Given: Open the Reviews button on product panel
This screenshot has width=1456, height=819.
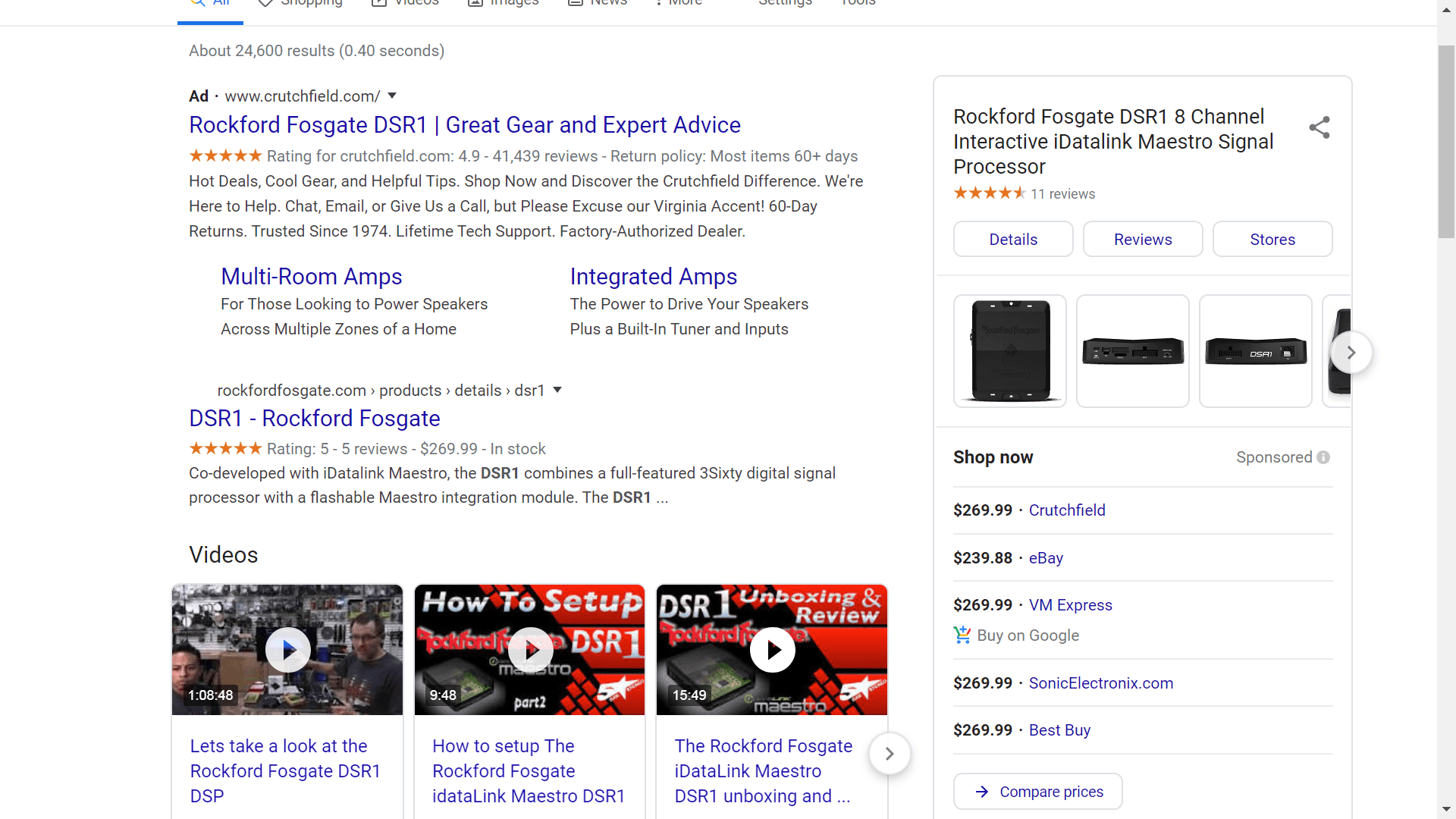Looking at the screenshot, I should [x=1143, y=240].
